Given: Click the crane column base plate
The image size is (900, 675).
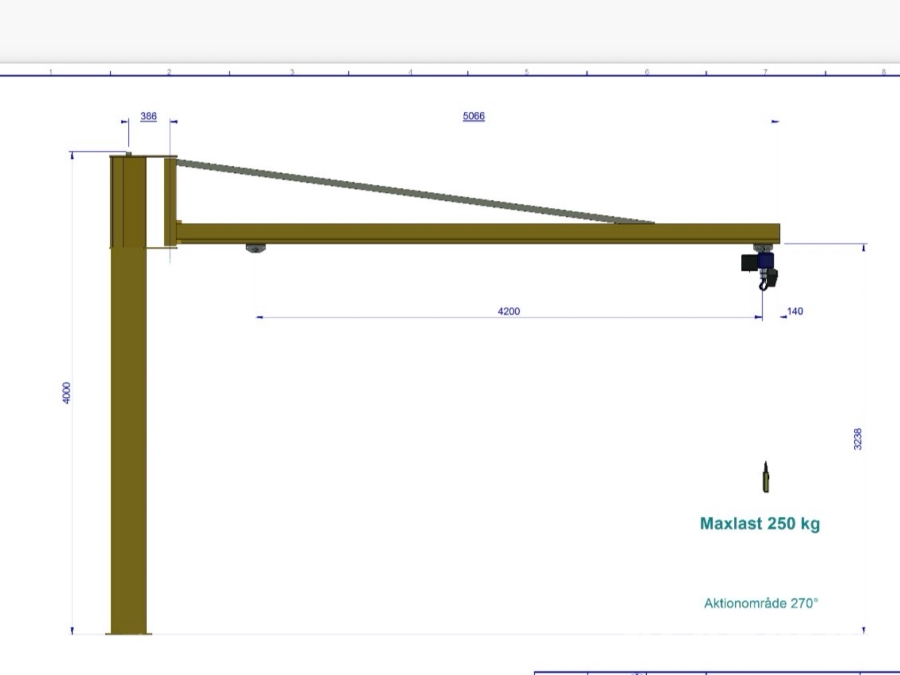Looking at the screenshot, I should [128, 632].
